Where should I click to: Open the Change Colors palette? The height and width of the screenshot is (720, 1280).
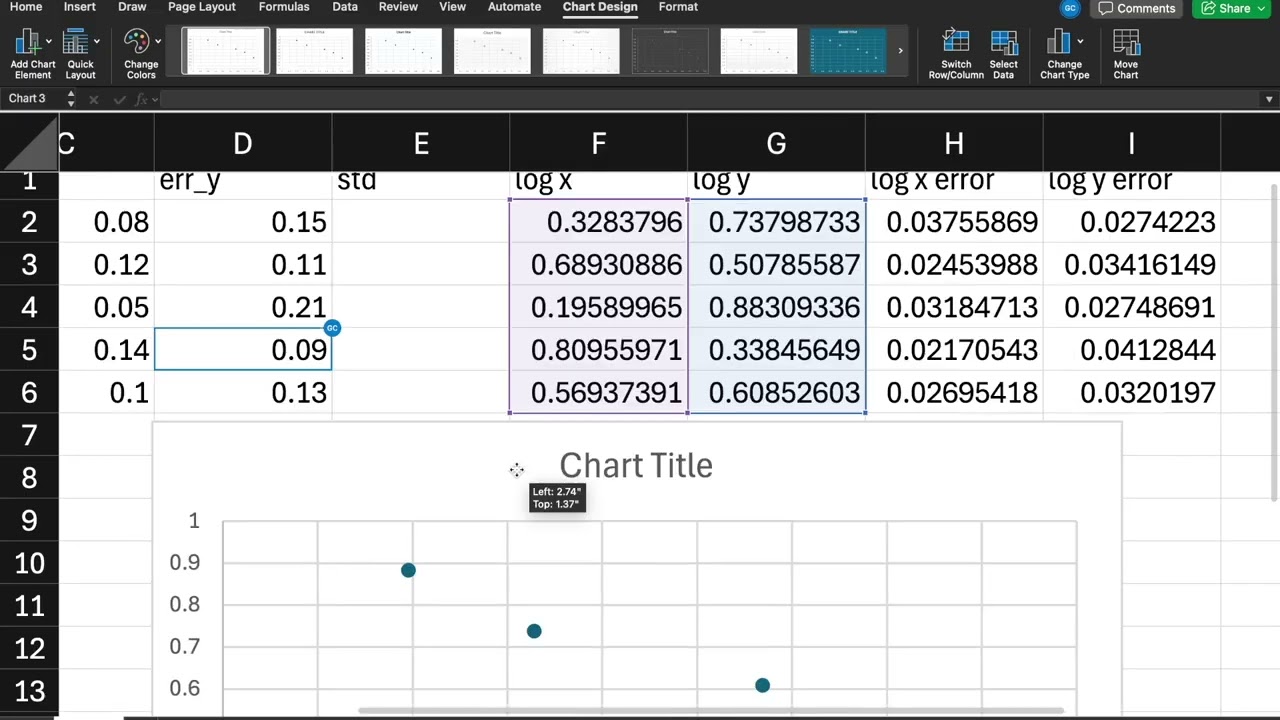tap(141, 54)
